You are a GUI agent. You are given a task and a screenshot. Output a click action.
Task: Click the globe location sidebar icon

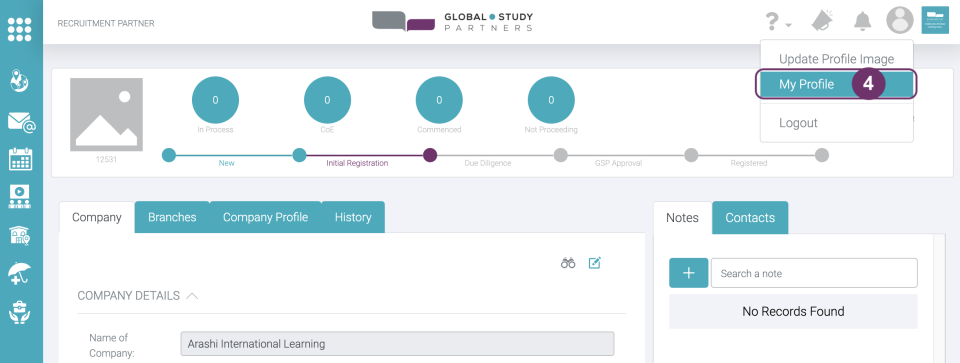pos(20,81)
